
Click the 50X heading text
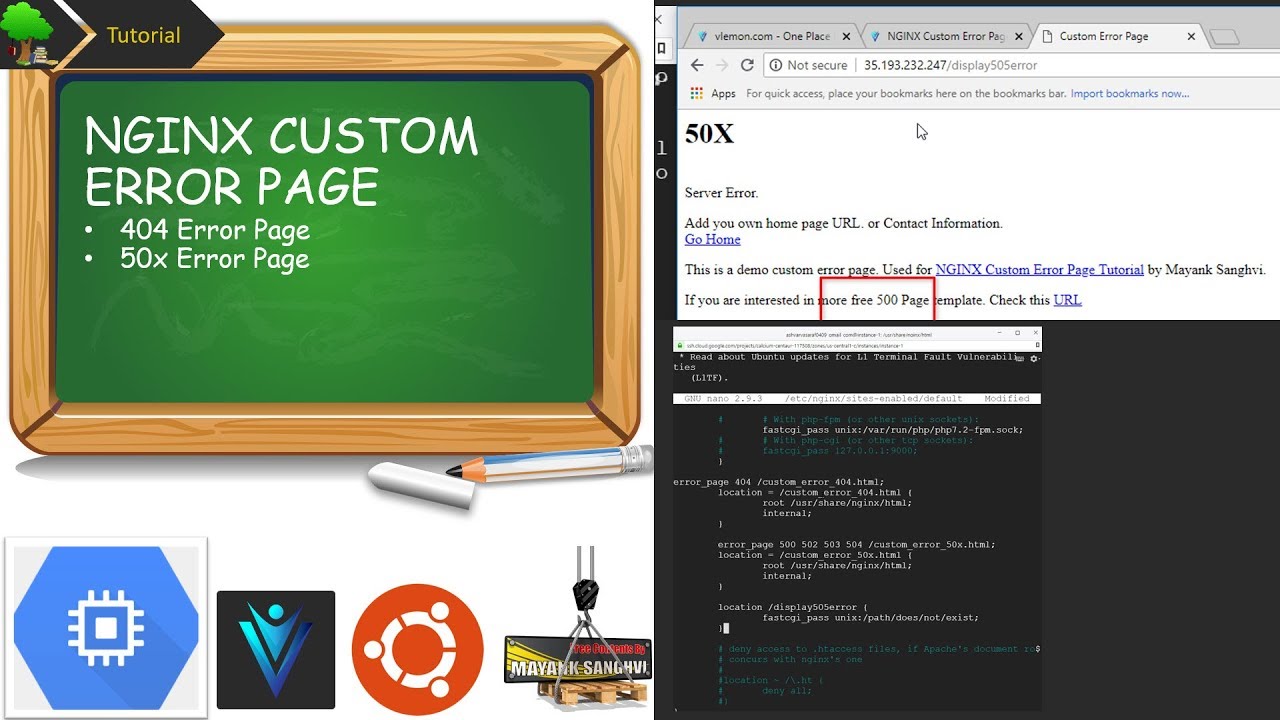(709, 134)
